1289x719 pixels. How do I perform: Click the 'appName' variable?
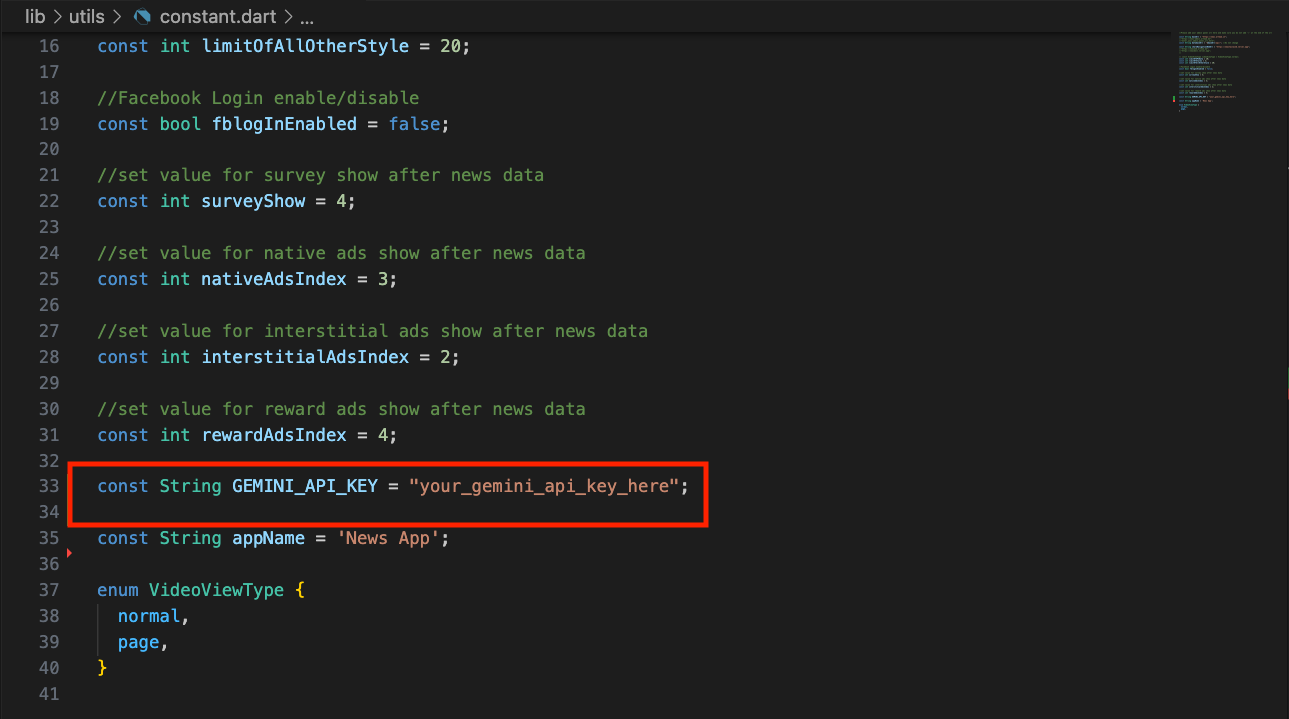pos(269,538)
